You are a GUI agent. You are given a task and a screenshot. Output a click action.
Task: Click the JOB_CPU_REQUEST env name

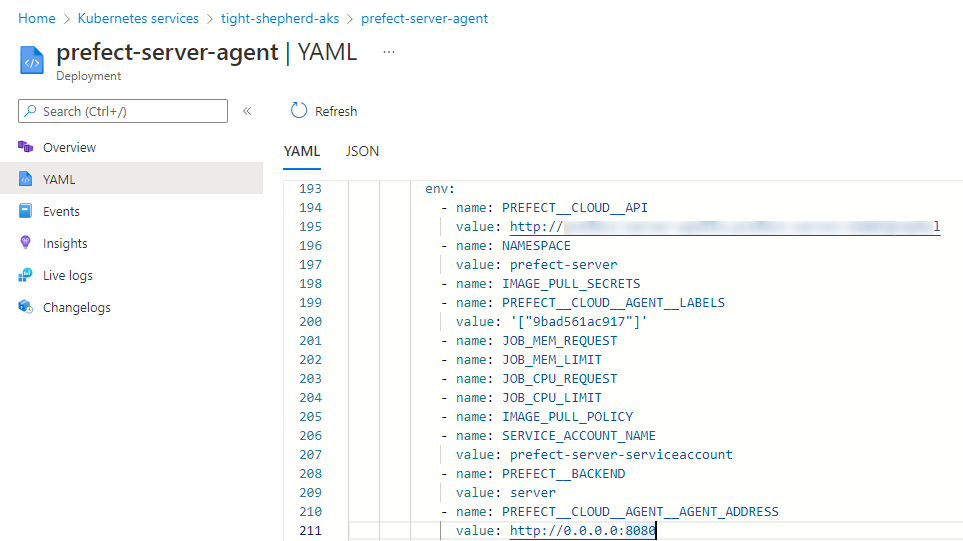click(559, 379)
